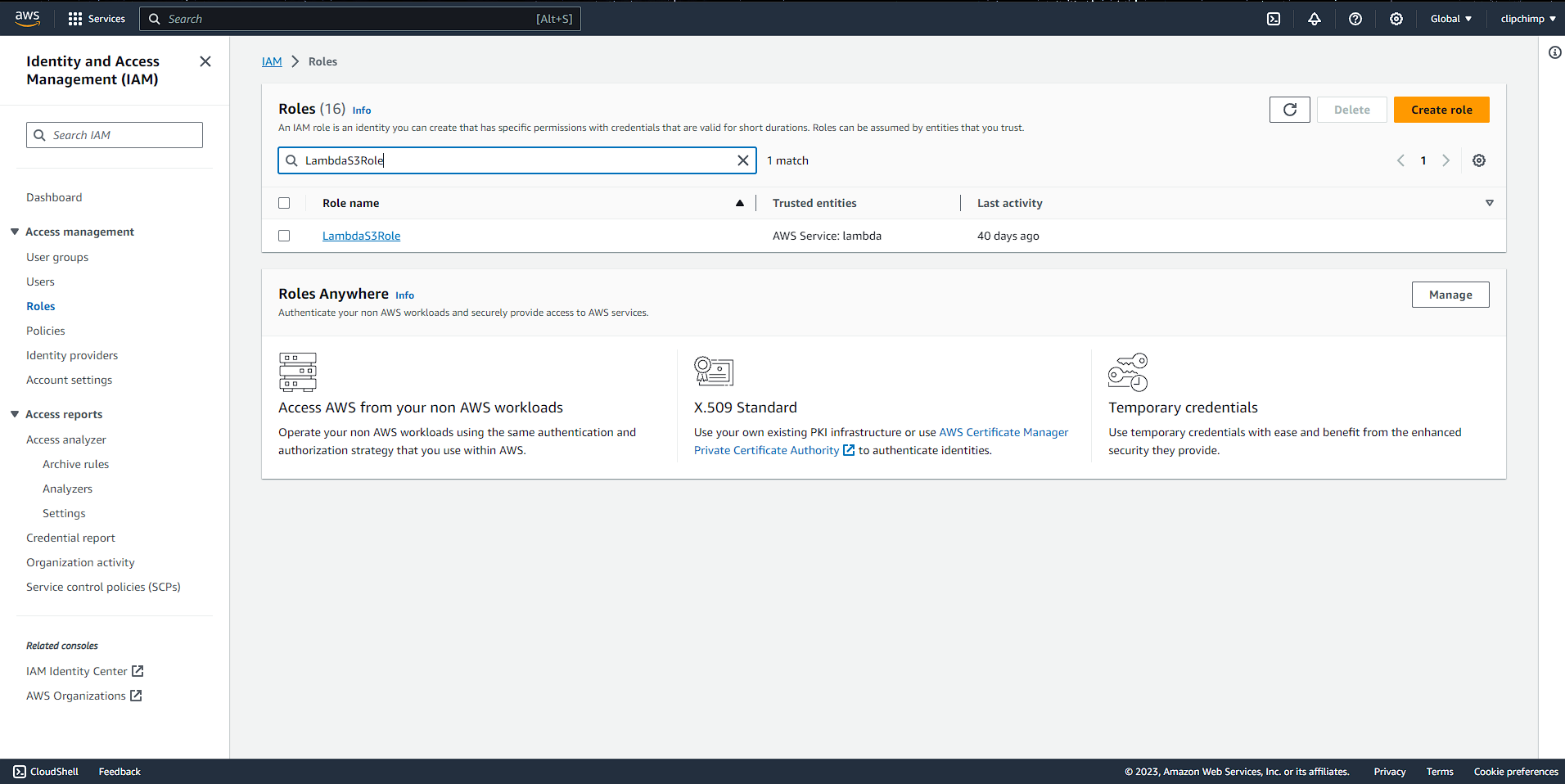This screenshot has width=1565, height=784.
Task: Open the settings gear in top bar
Action: coord(1396,19)
